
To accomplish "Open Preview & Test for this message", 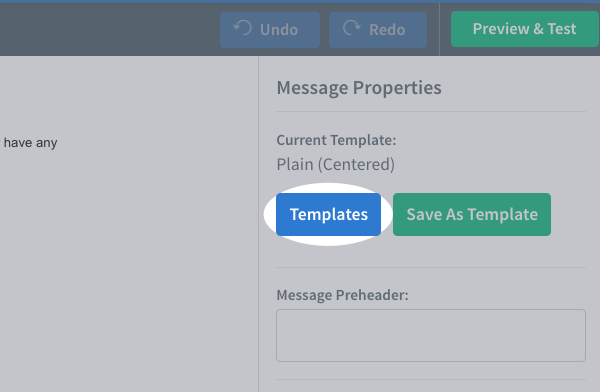I will (x=525, y=29).
